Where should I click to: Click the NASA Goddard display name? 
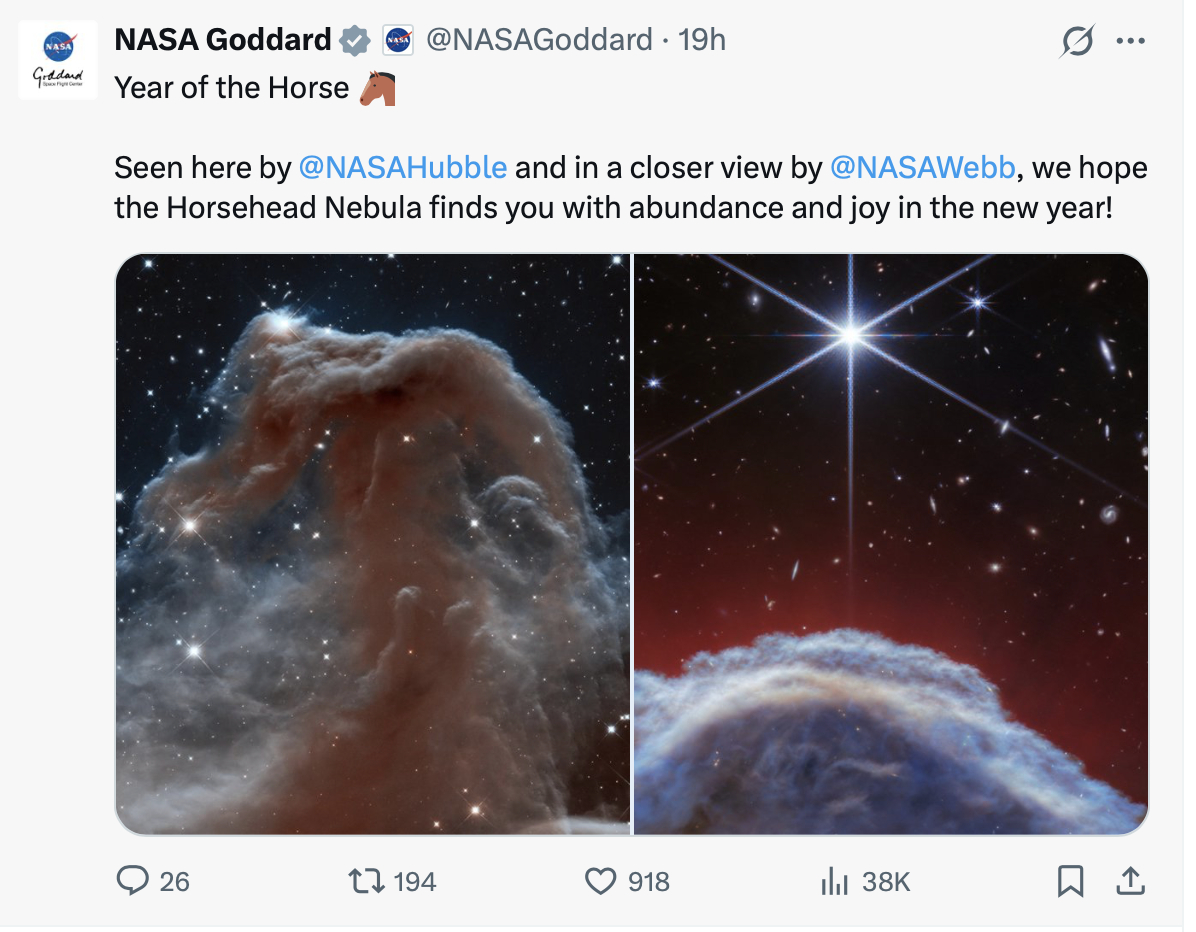click(223, 40)
